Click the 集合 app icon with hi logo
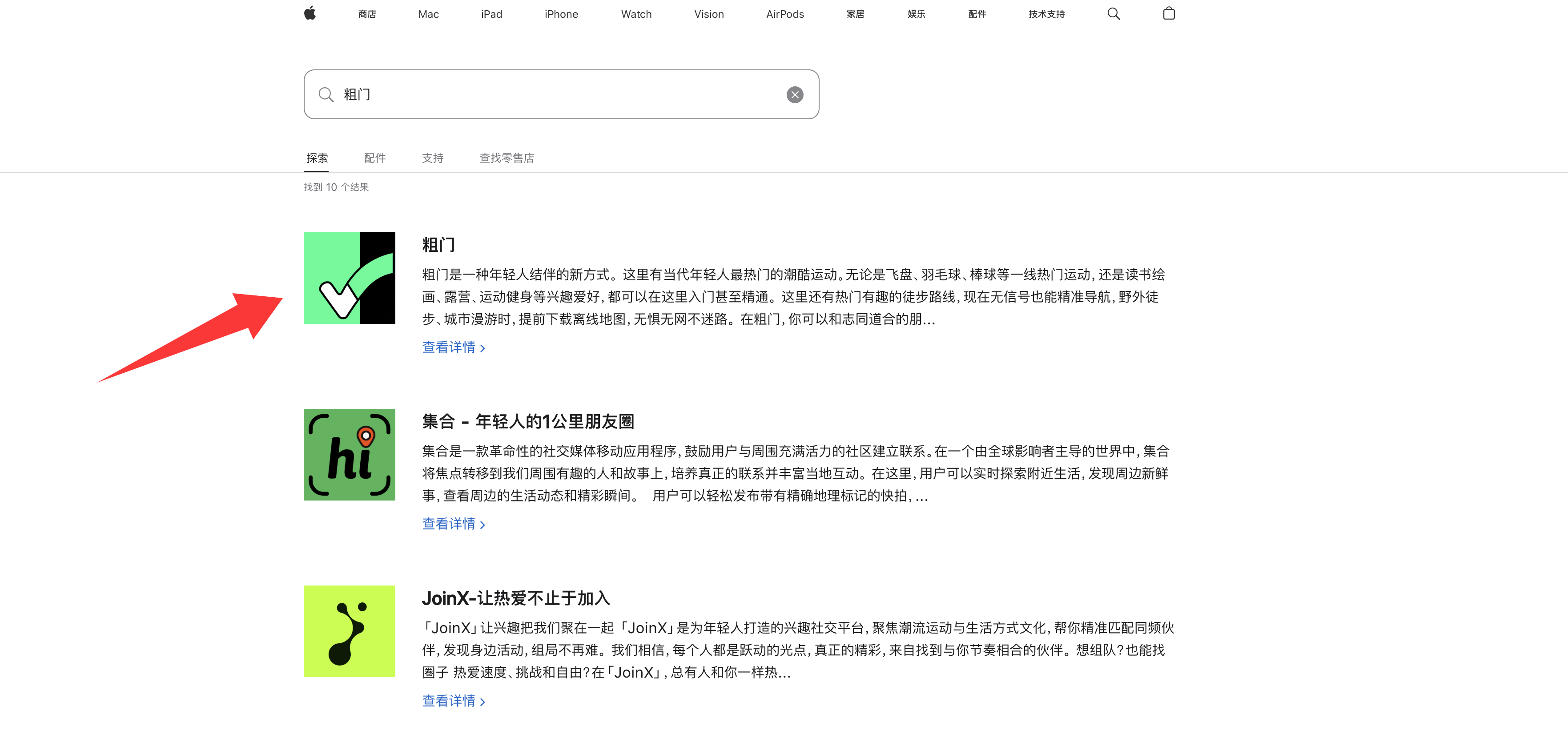 point(350,455)
